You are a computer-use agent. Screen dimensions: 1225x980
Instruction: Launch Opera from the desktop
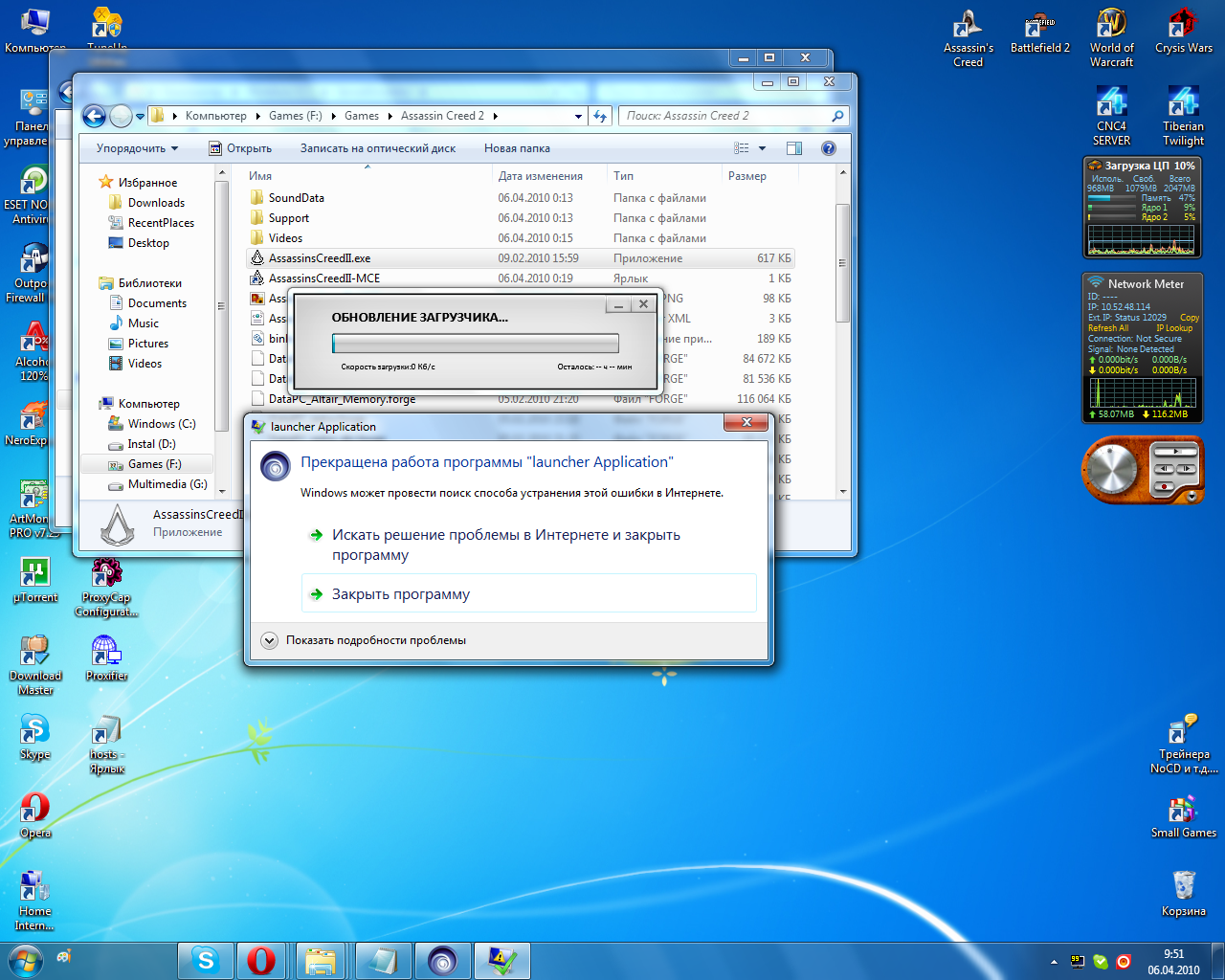34,814
